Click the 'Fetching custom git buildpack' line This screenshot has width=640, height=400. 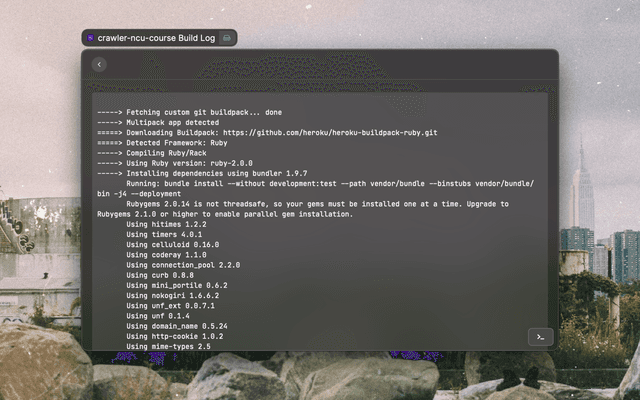tap(190, 112)
